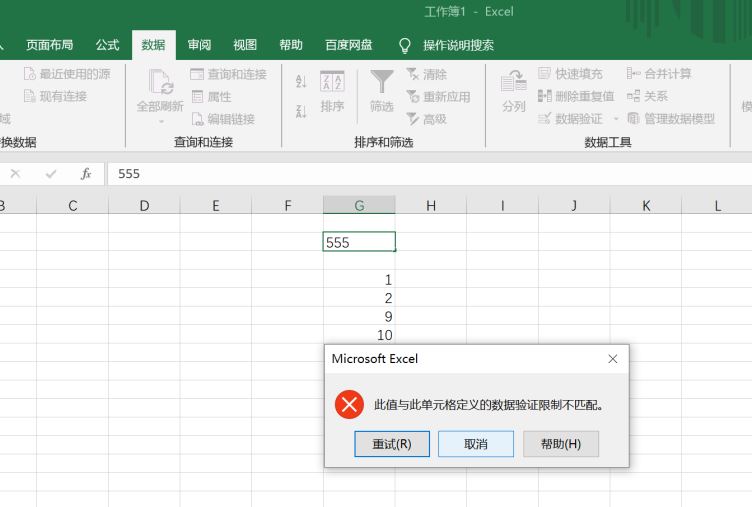Click the formula bar confirm checkmark
Screen dimensions: 752x507
(x=51, y=174)
